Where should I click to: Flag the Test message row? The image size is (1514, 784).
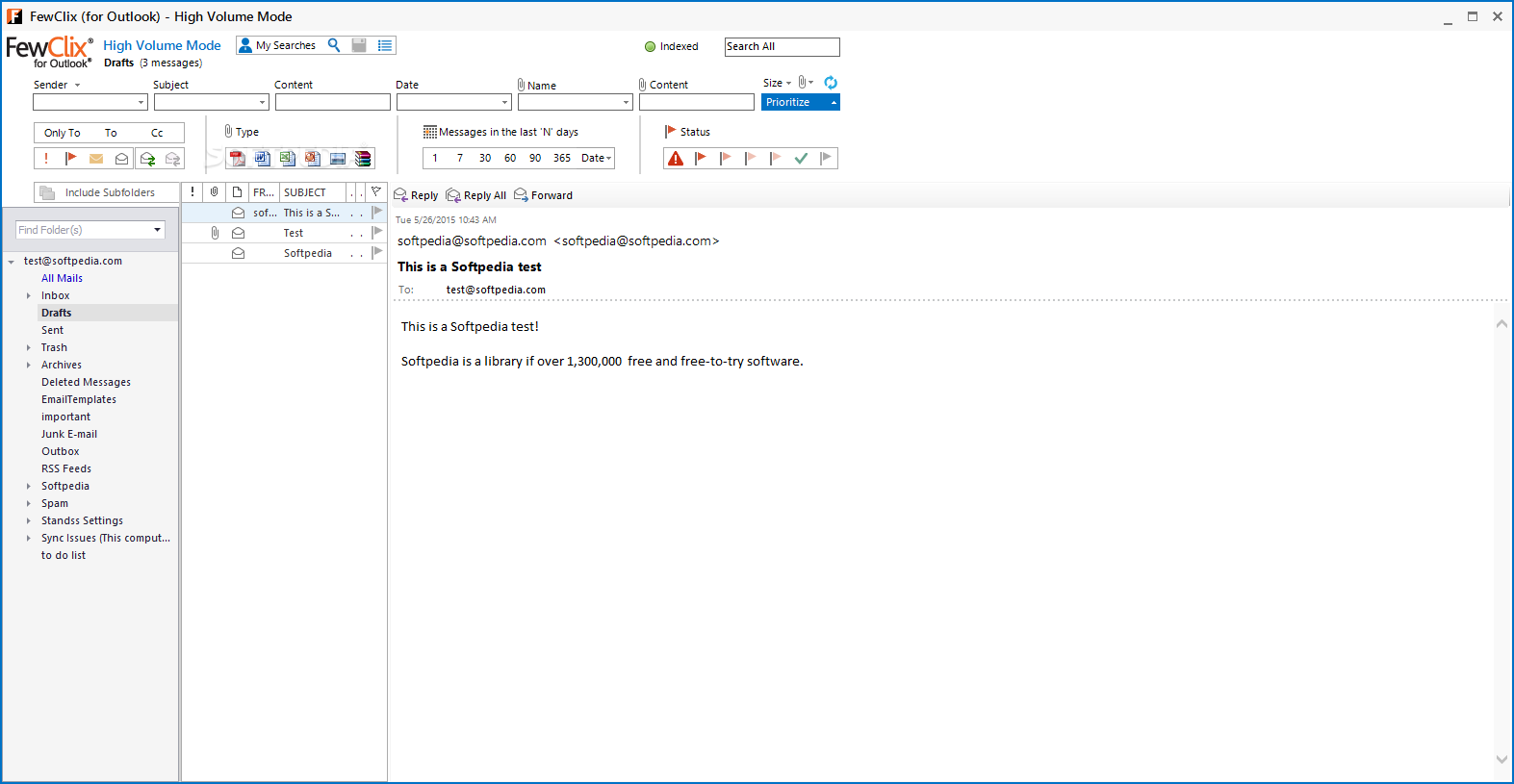tap(377, 233)
